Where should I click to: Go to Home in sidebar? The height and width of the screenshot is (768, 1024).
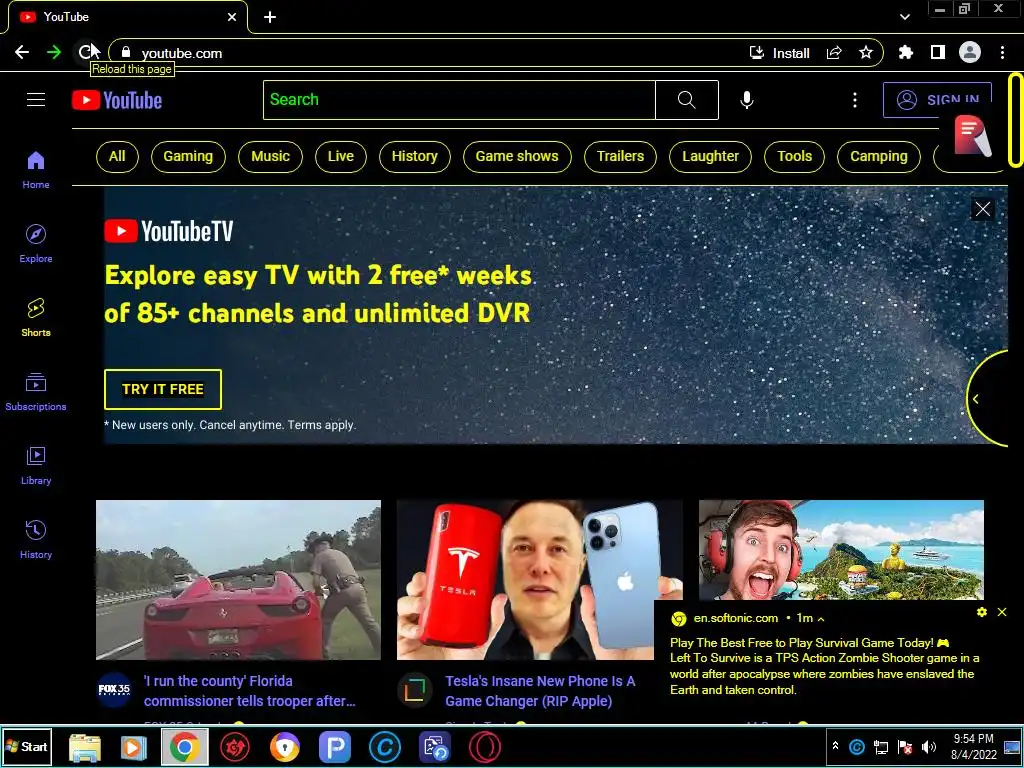(x=36, y=170)
